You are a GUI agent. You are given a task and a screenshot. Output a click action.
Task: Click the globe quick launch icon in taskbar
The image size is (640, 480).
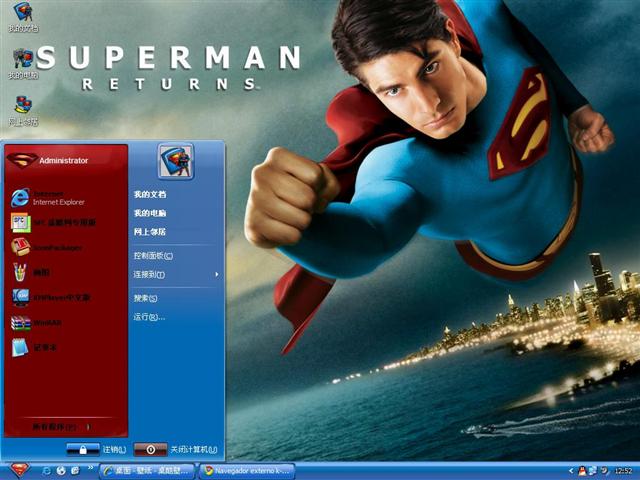click(61, 471)
